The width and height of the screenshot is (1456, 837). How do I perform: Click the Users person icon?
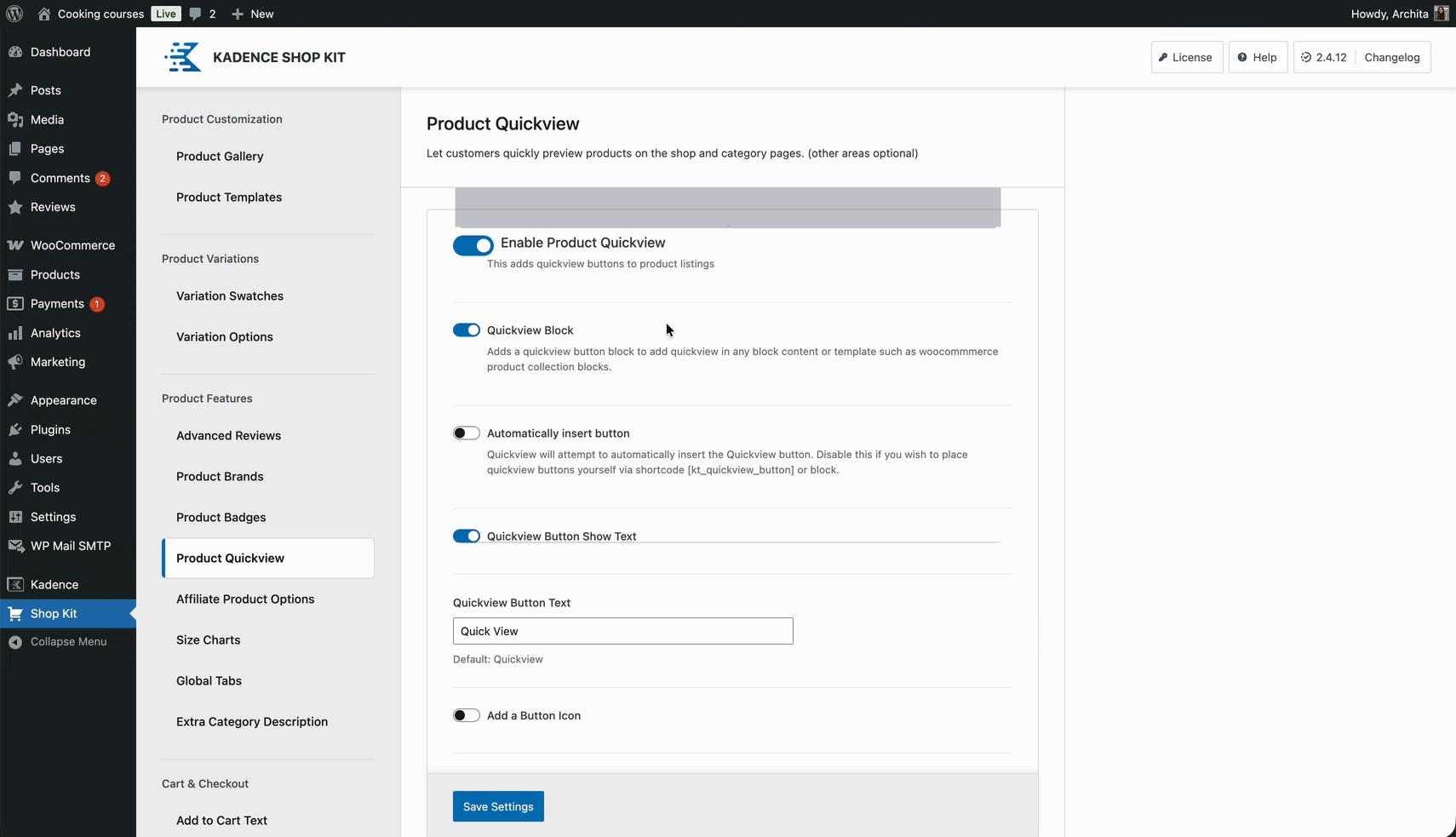click(15, 459)
